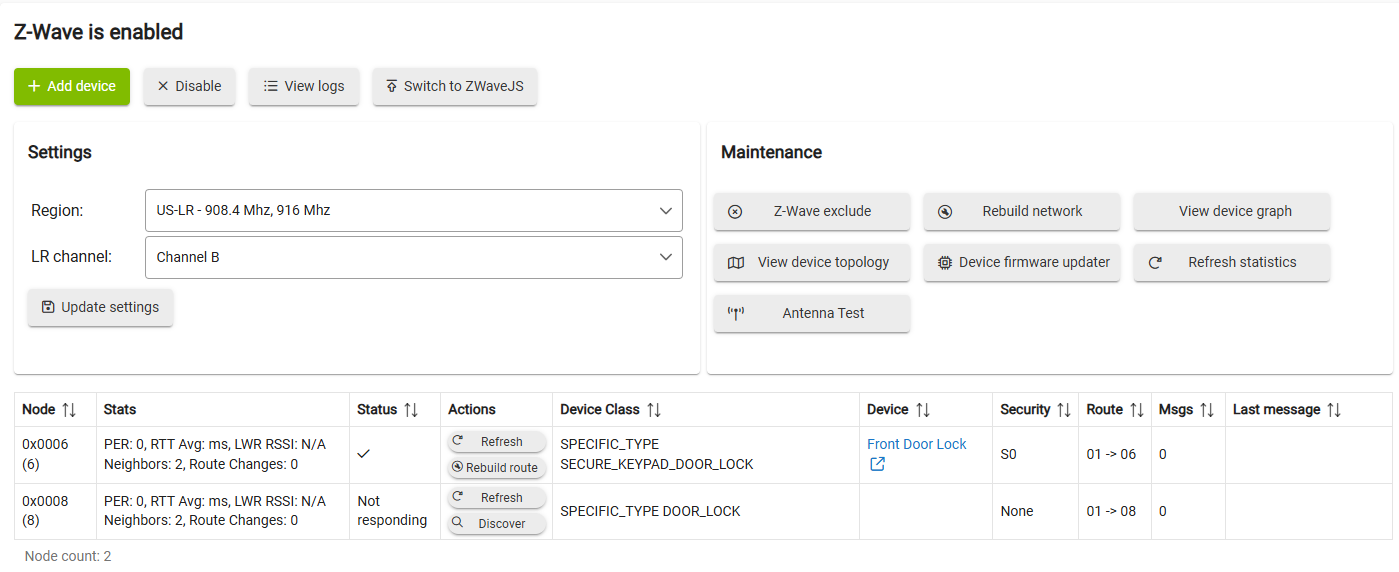Click the None security value
Viewport: 1399px width, 572px height.
tap(1016, 511)
